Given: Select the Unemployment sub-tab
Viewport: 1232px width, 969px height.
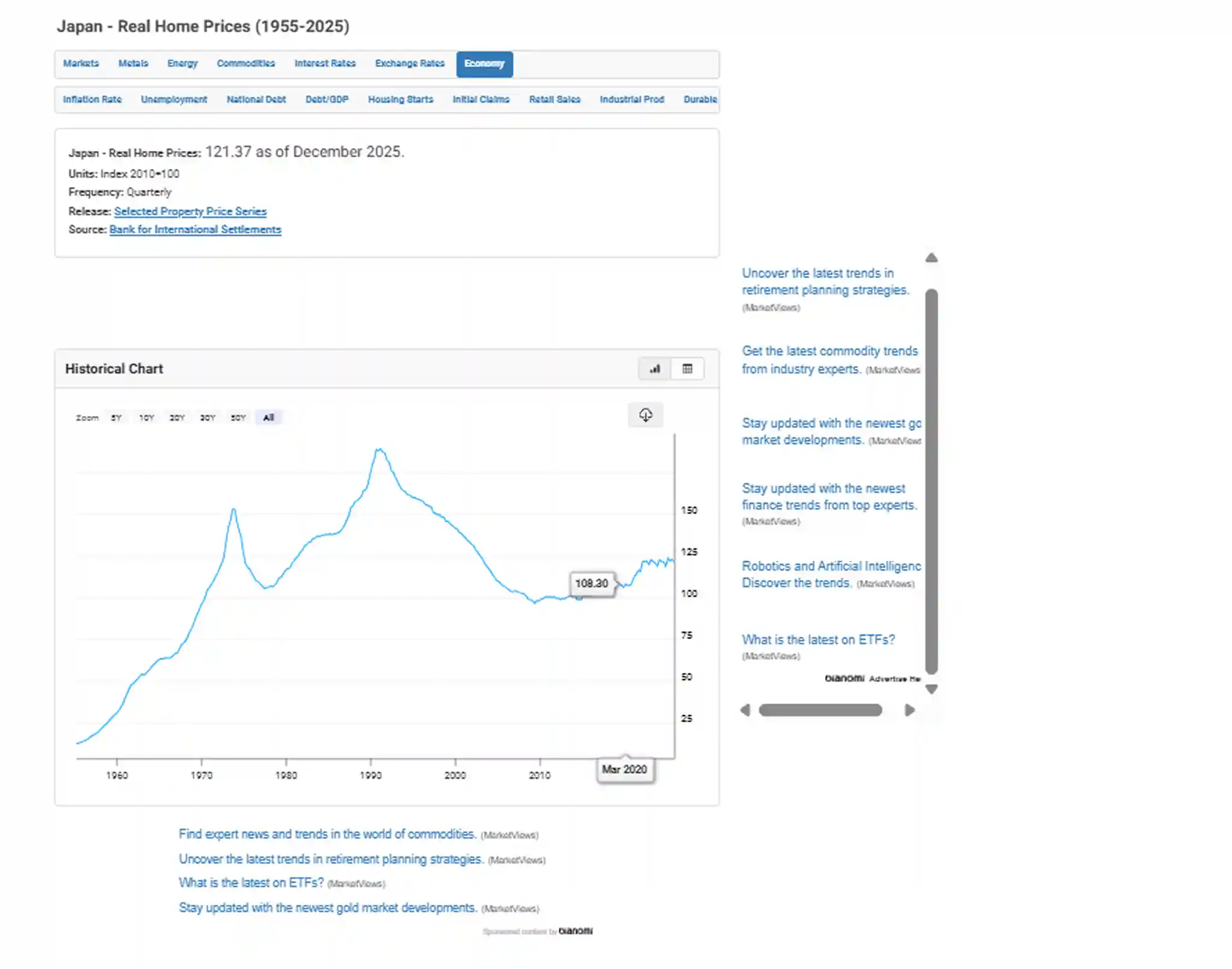Looking at the screenshot, I should click(174, 99).
